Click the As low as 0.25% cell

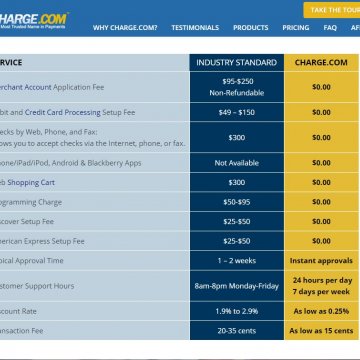[321, 311]
